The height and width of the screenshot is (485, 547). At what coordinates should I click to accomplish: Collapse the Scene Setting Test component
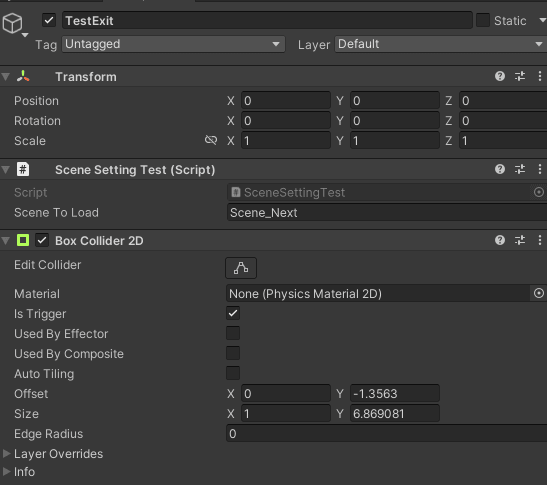point(6,170)
